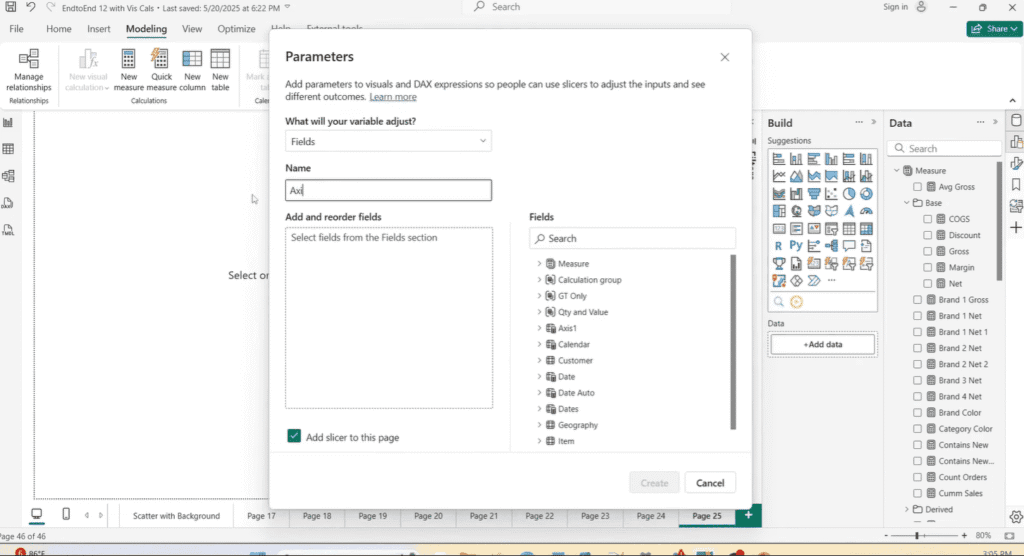Open the 'What will your variable adjust' dropdown

(388, 141)
